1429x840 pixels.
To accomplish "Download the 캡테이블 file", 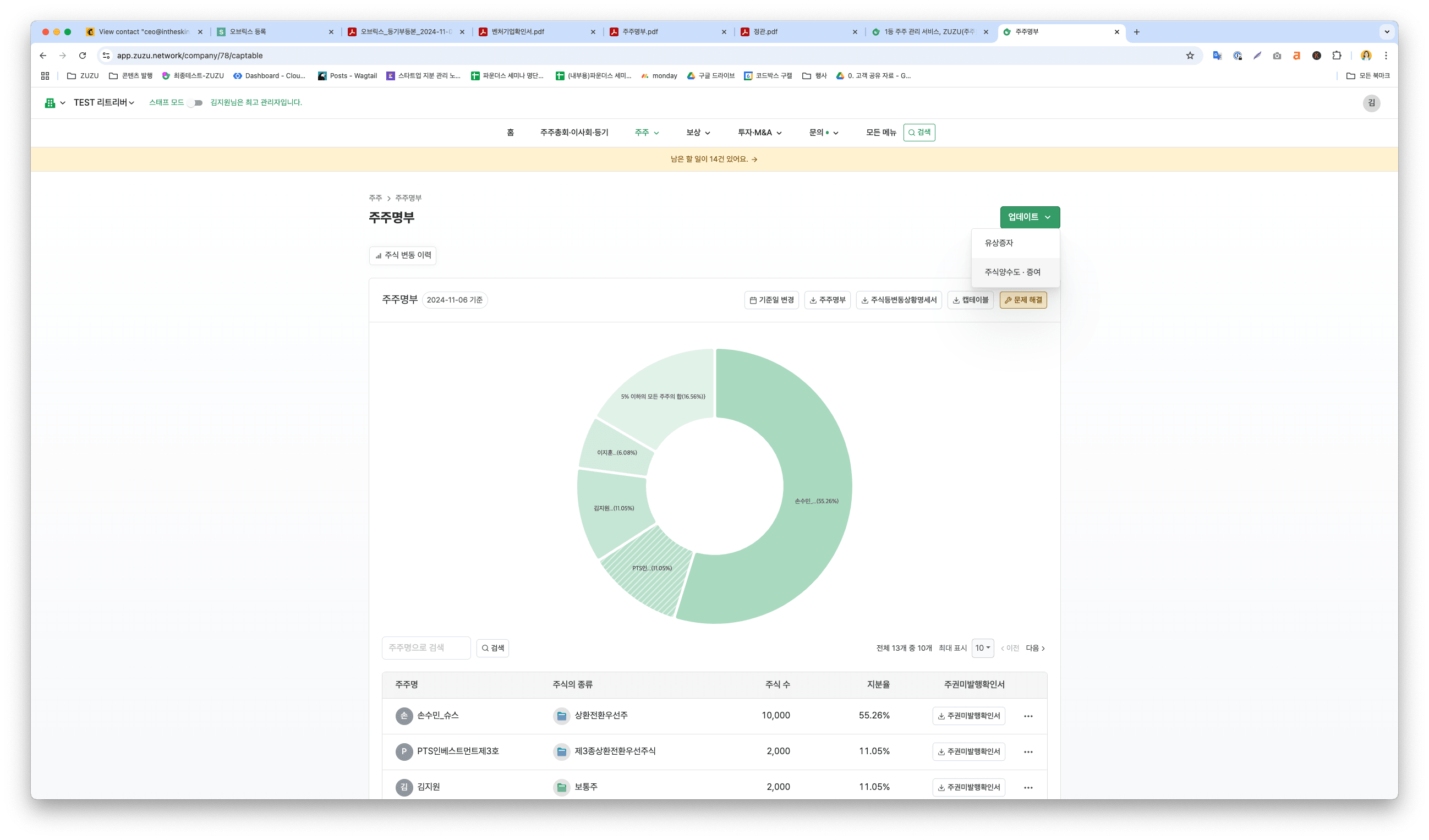I will (970, 300).
